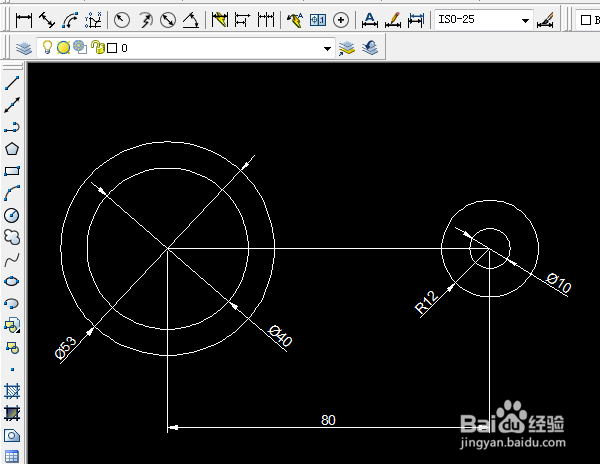Toggle viewport freeze for layer 0

pyautogui.click(x=80, y=47)
